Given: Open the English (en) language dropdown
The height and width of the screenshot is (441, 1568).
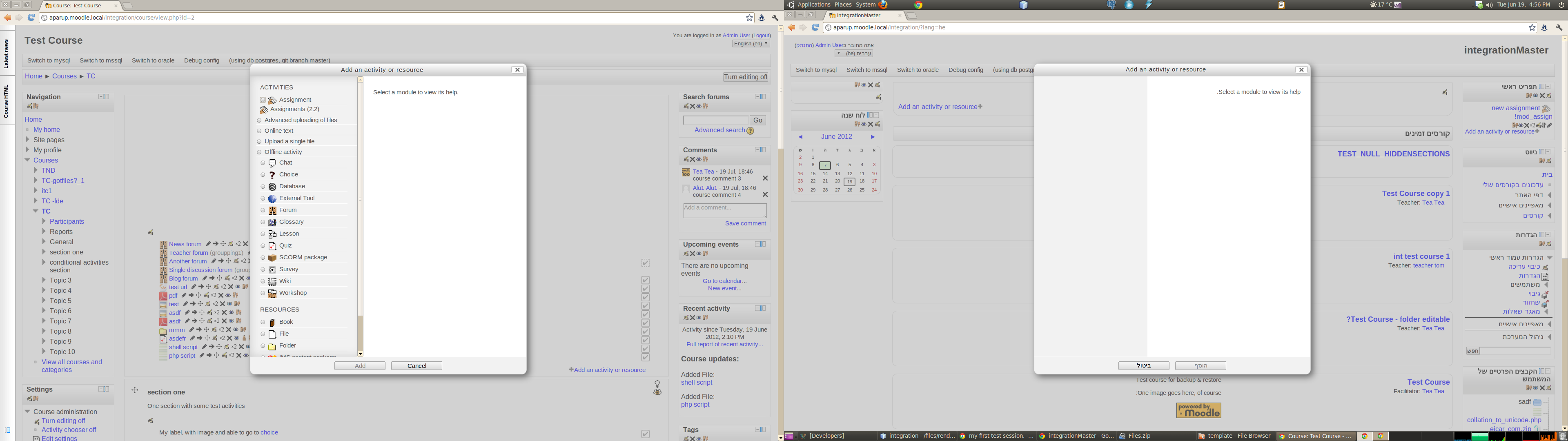Looking at the screenshot, I should 751,44.
